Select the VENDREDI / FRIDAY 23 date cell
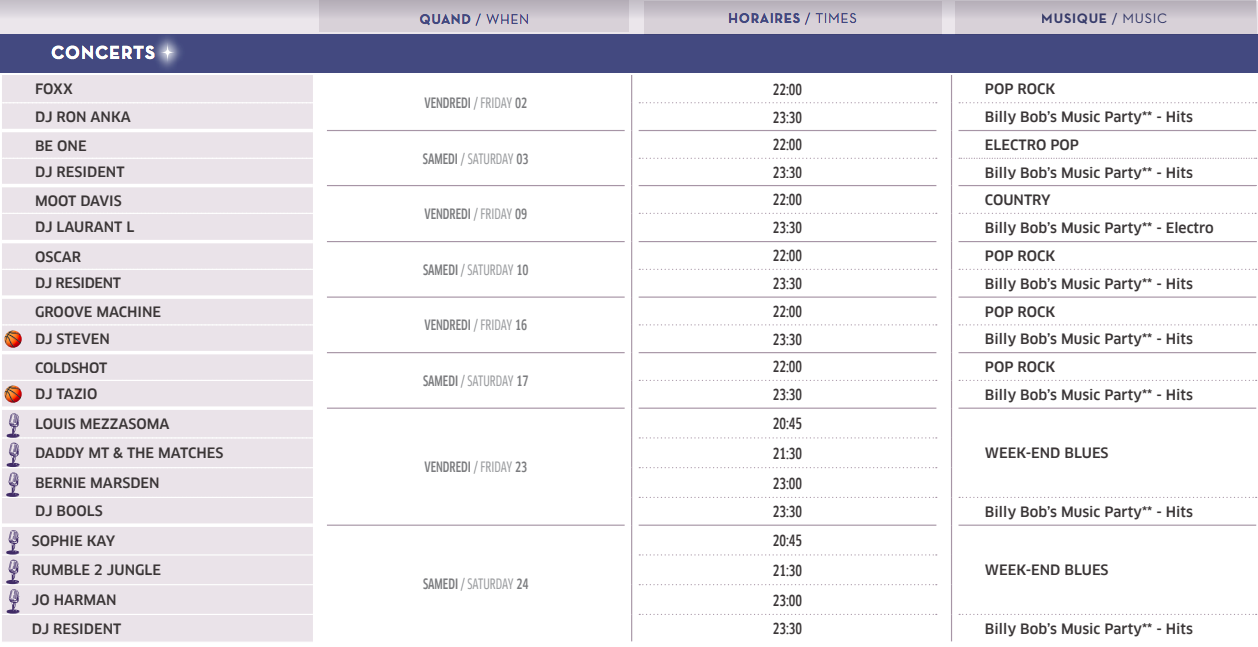Screen dimensions: 1258x647 [475, 467]
